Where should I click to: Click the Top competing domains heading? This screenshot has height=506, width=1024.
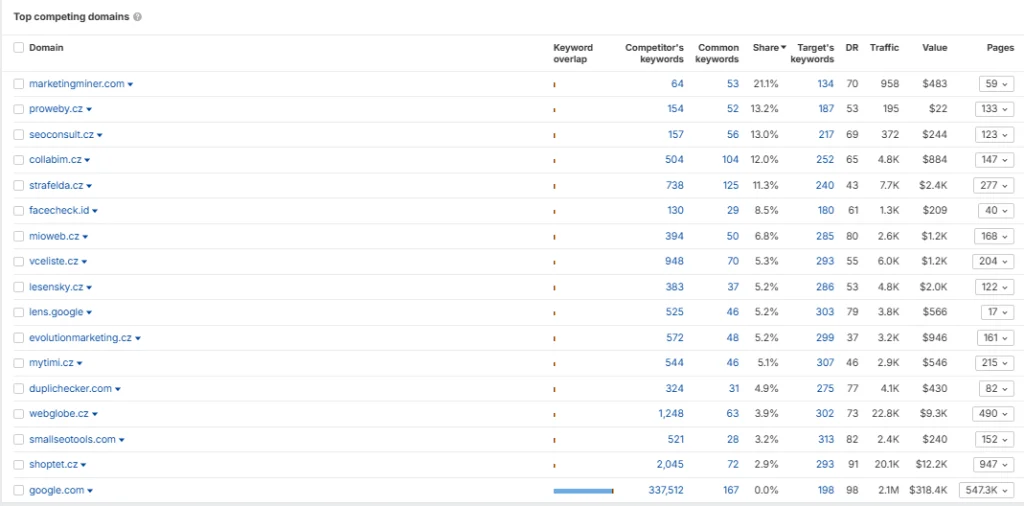click(x=71, y=17)
